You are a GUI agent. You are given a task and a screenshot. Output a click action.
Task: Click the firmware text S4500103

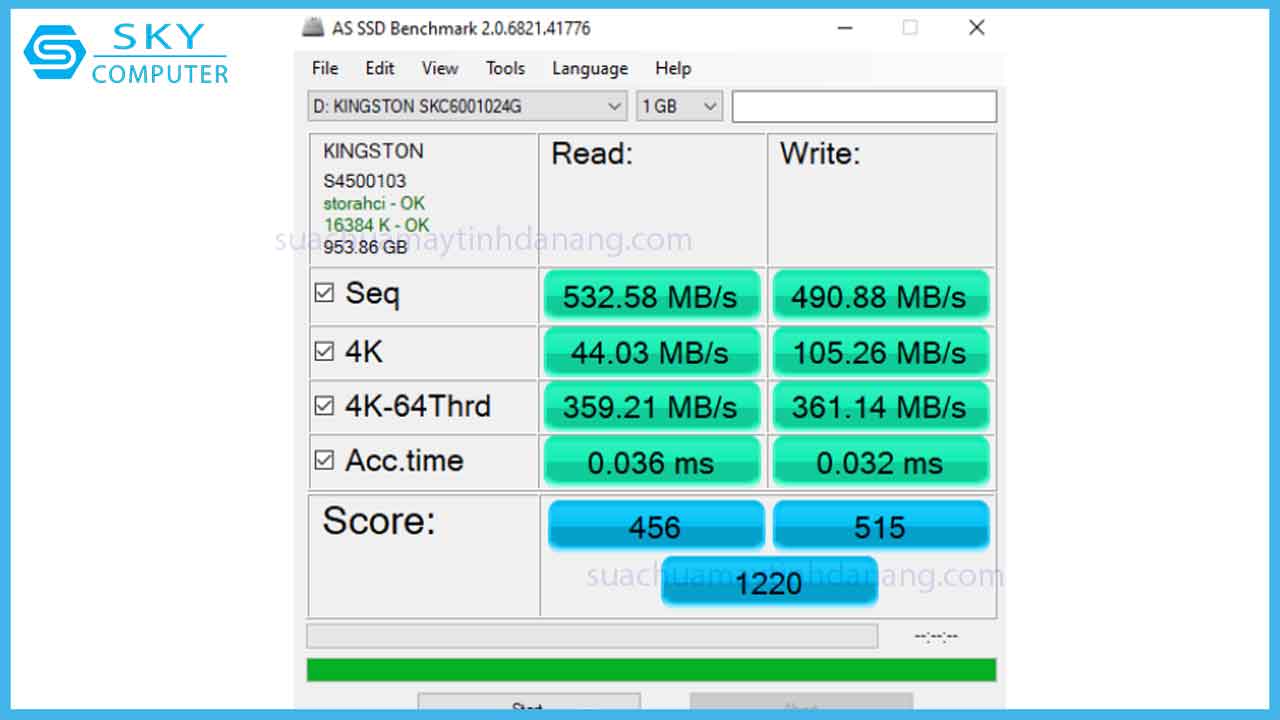364,181
